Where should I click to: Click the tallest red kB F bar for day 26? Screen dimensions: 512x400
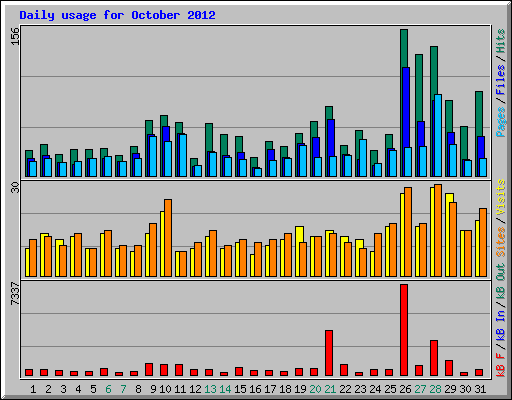pos(404,330)
